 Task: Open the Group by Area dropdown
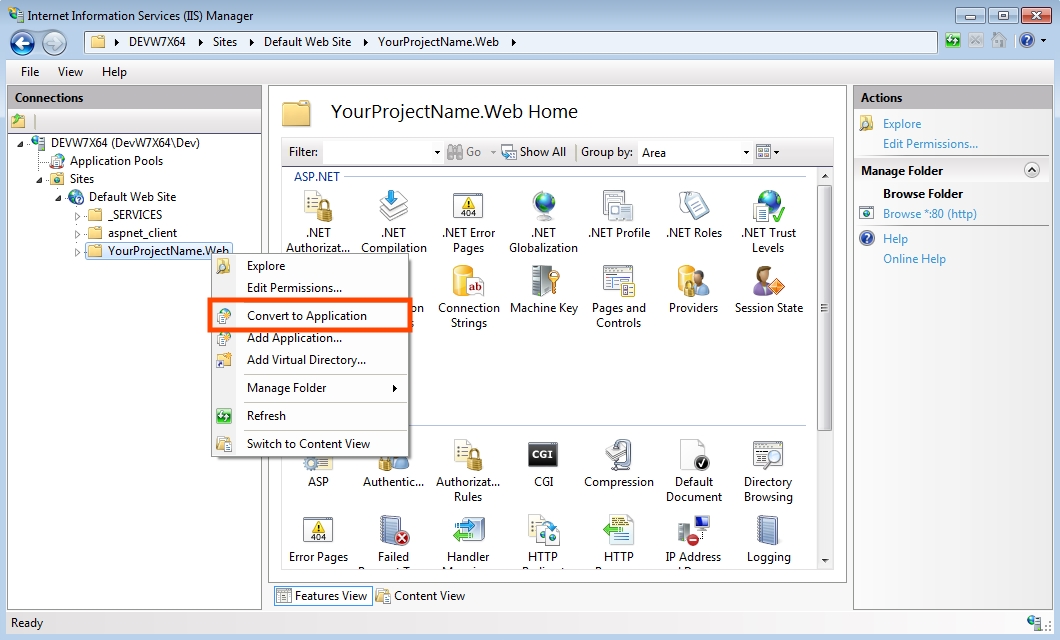[695, 152]
